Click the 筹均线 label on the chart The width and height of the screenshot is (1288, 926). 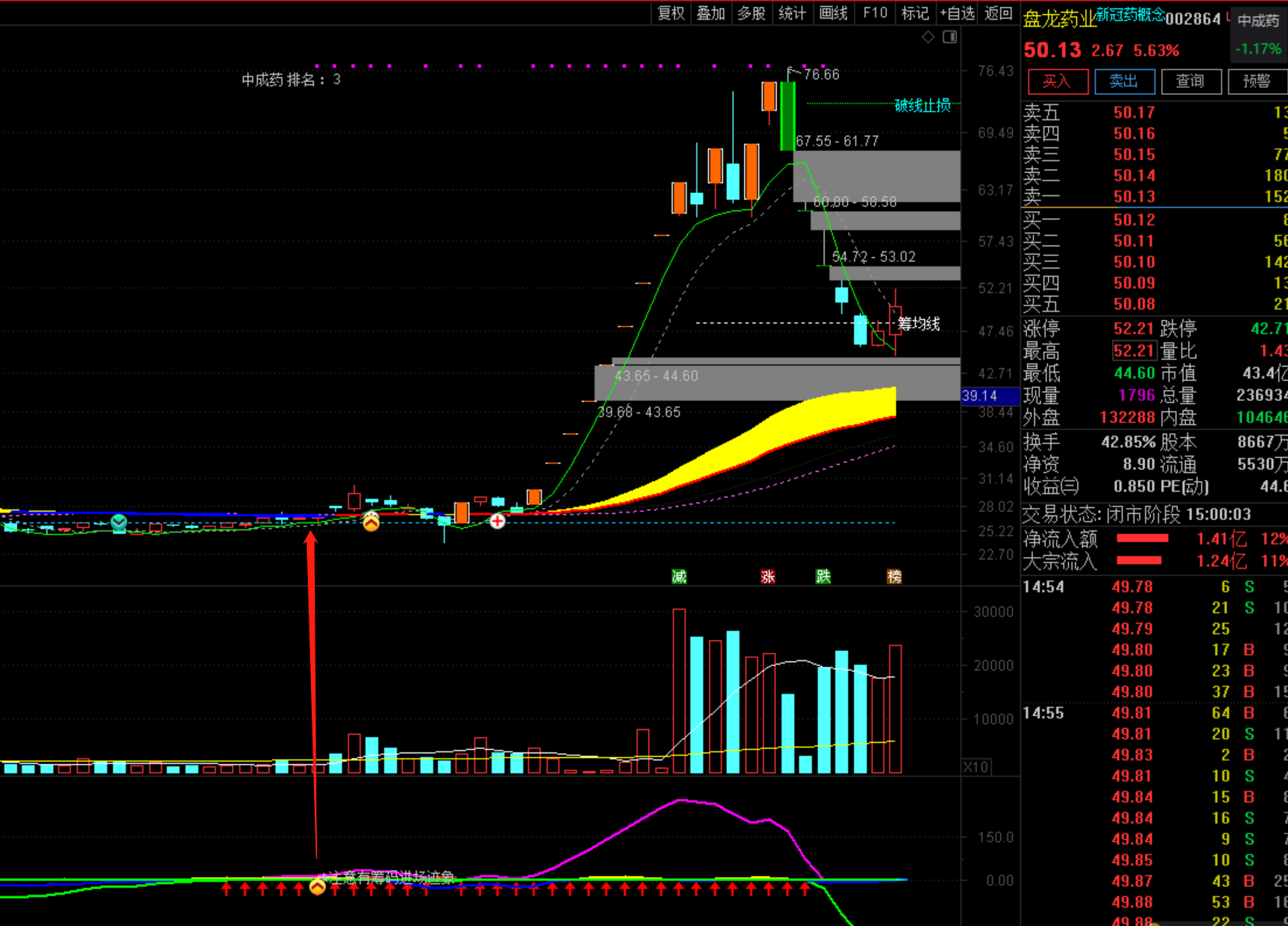pyautogui.click(x=919, y=324)
